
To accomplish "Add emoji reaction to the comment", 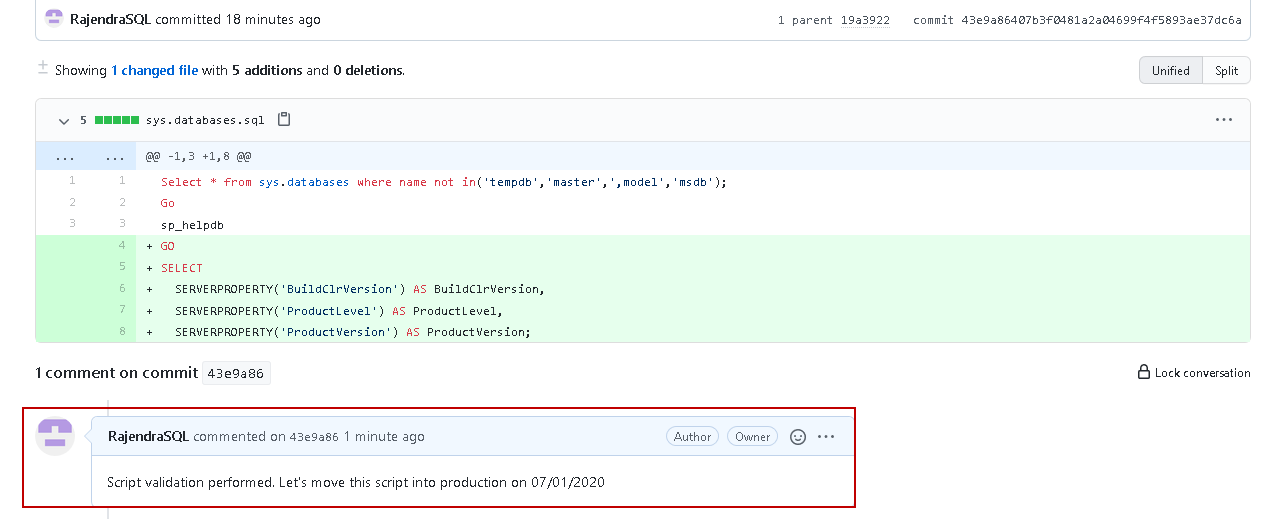I will 798,437.
